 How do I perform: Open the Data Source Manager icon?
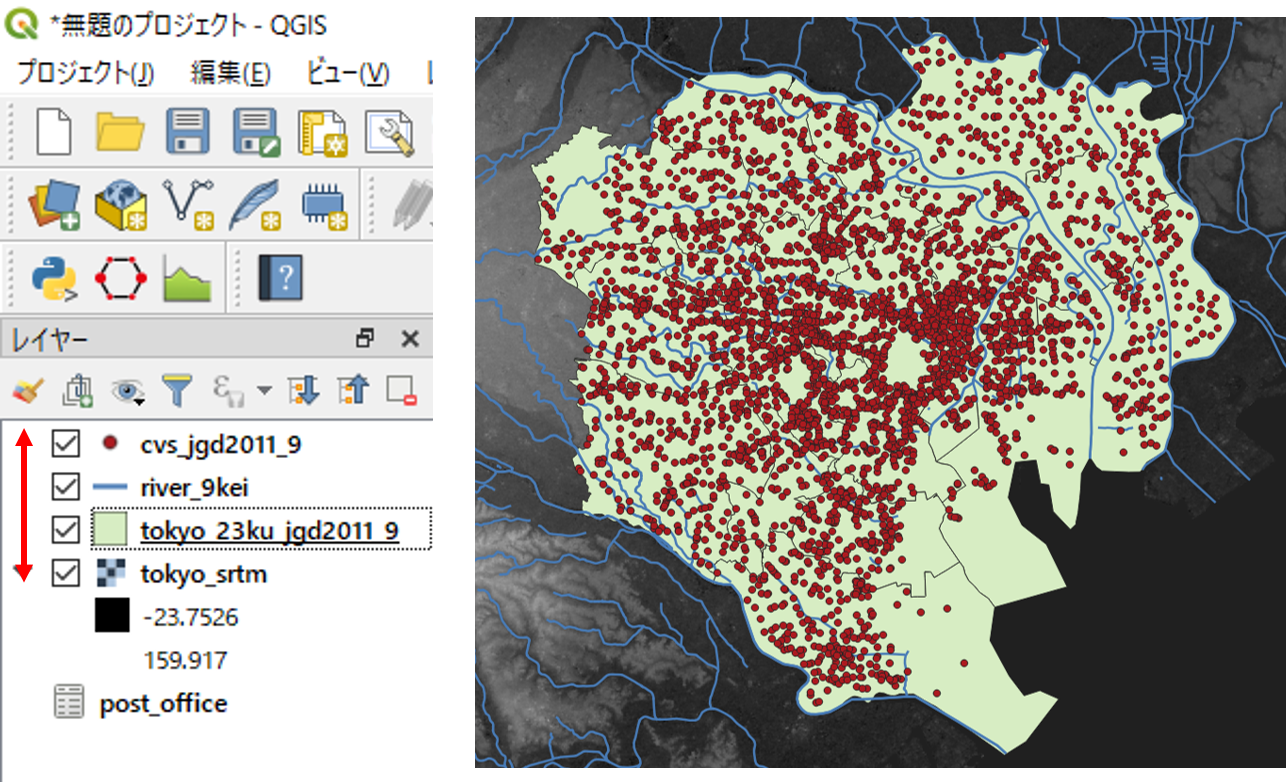point(54,203)
